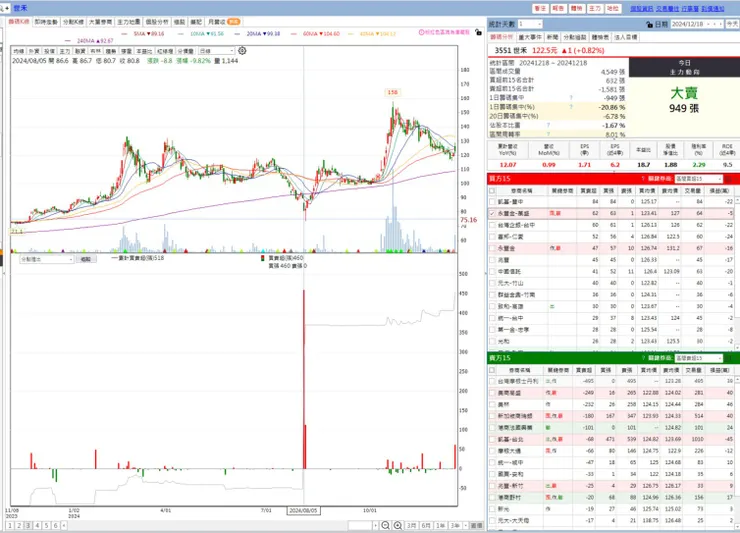
Task: Click the zoom out magnifier below the chart
Action: [x=386, y=525]
